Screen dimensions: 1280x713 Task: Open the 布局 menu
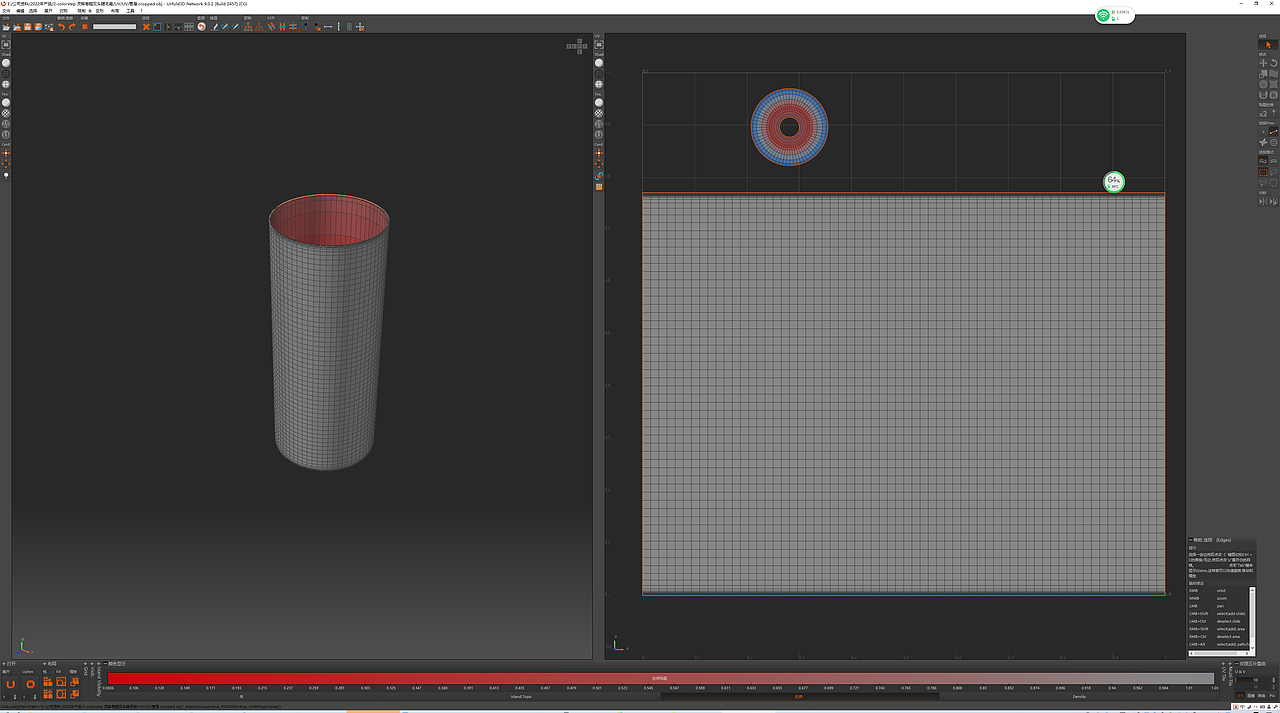pos(115,11)
